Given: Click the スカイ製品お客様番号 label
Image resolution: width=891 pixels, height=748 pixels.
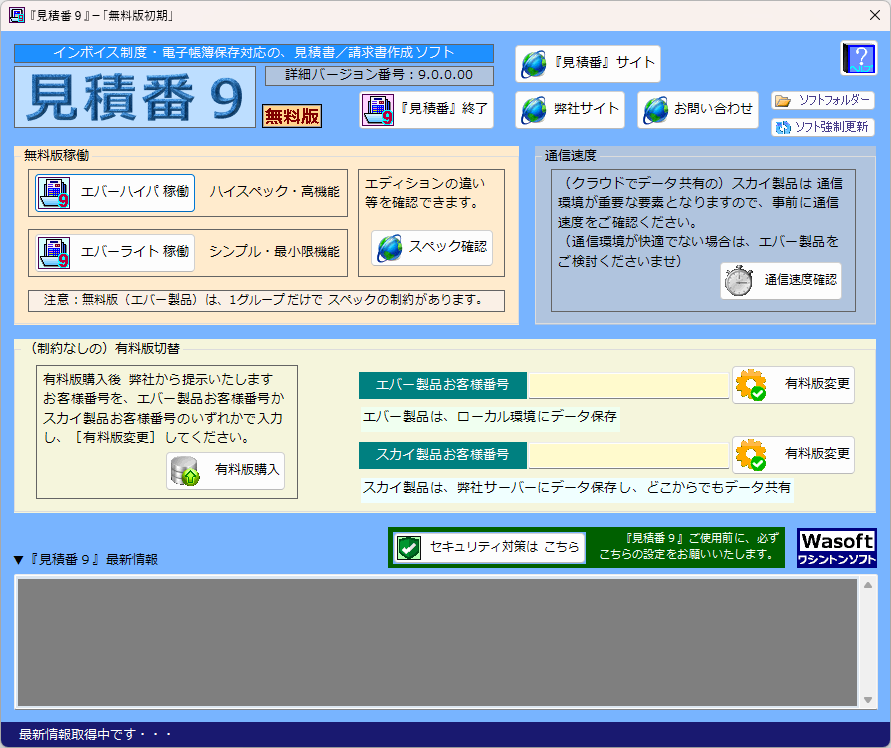Looking at the screenshot, I should coord(443,455).
